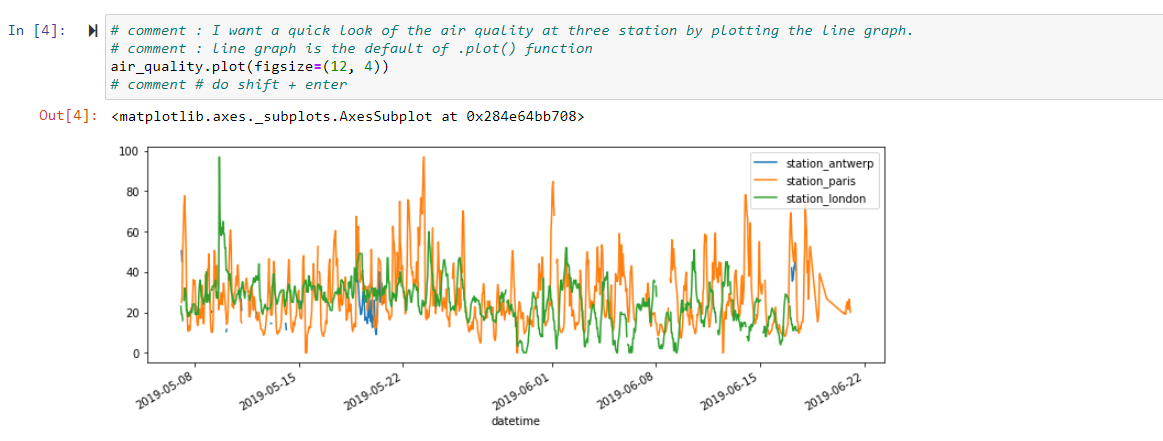Click the comment line about .plot() default
This screenshot has height=441, width=1163.
tap(351, 49)
